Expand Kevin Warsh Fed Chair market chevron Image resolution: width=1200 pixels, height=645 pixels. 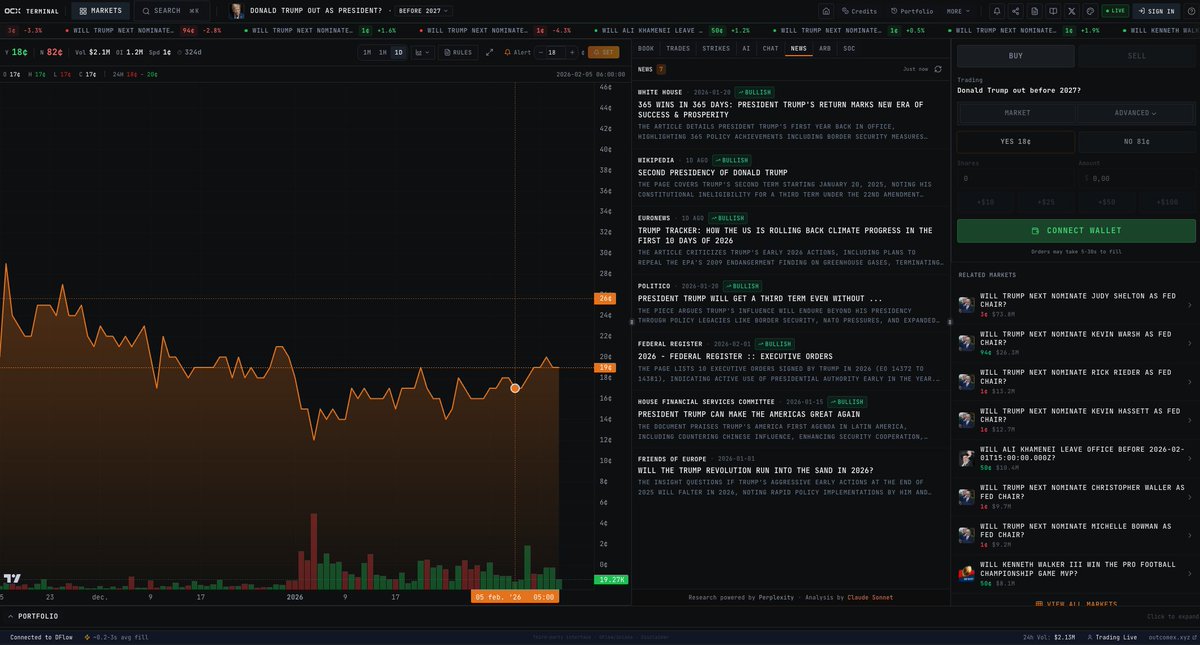pyautogui.click(x=1189, y=343)
